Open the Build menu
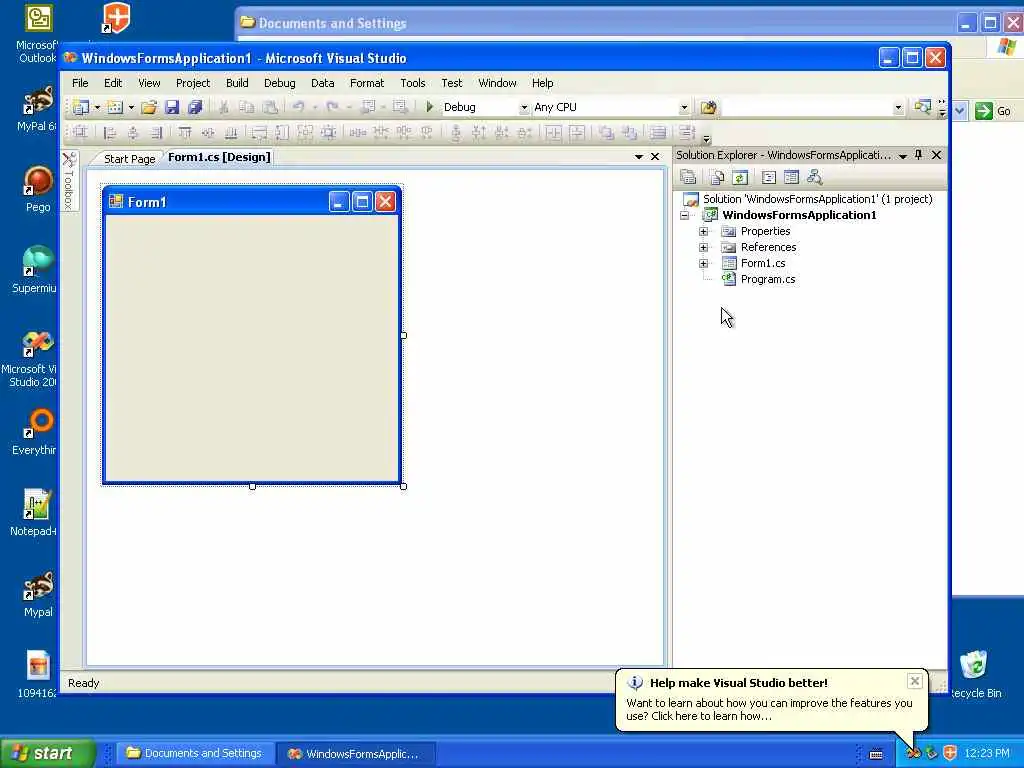Image resolution: width=1024 pixels, height=768 pixels. 237,83
